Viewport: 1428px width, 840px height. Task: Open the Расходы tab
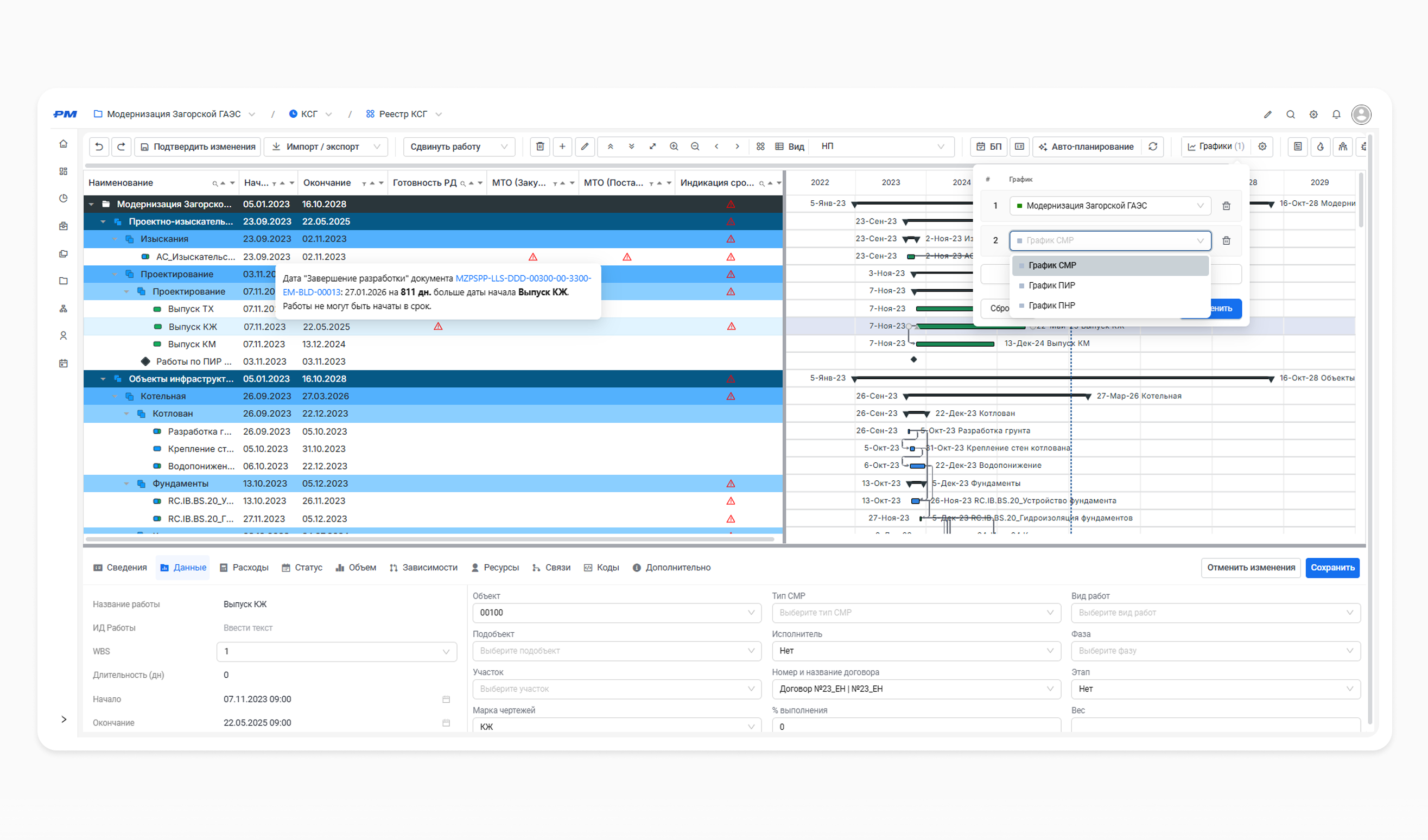pyautogui.click(x=244, y=568)
